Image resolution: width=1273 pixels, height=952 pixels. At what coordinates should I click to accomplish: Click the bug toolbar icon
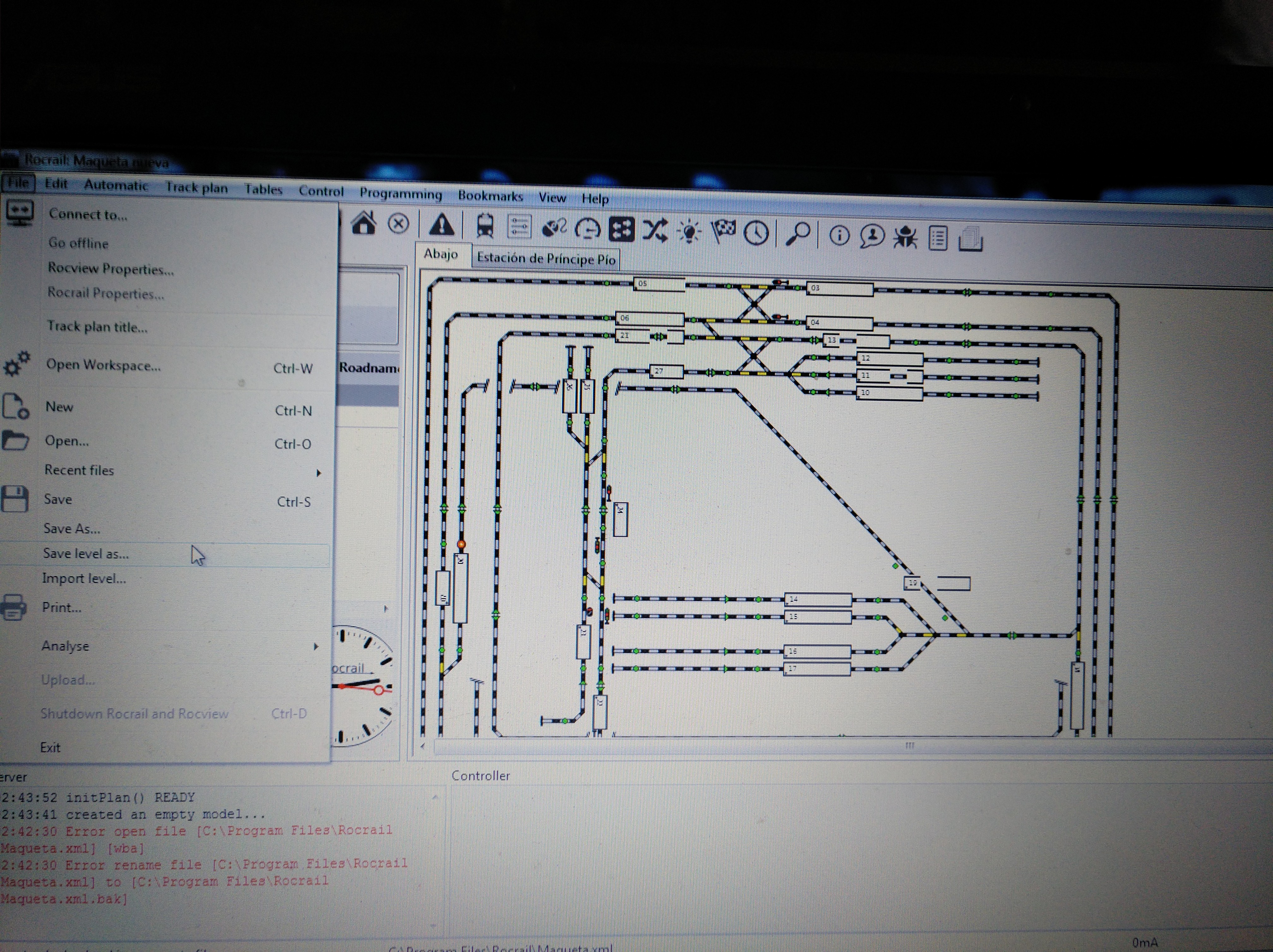click(905, 236)
